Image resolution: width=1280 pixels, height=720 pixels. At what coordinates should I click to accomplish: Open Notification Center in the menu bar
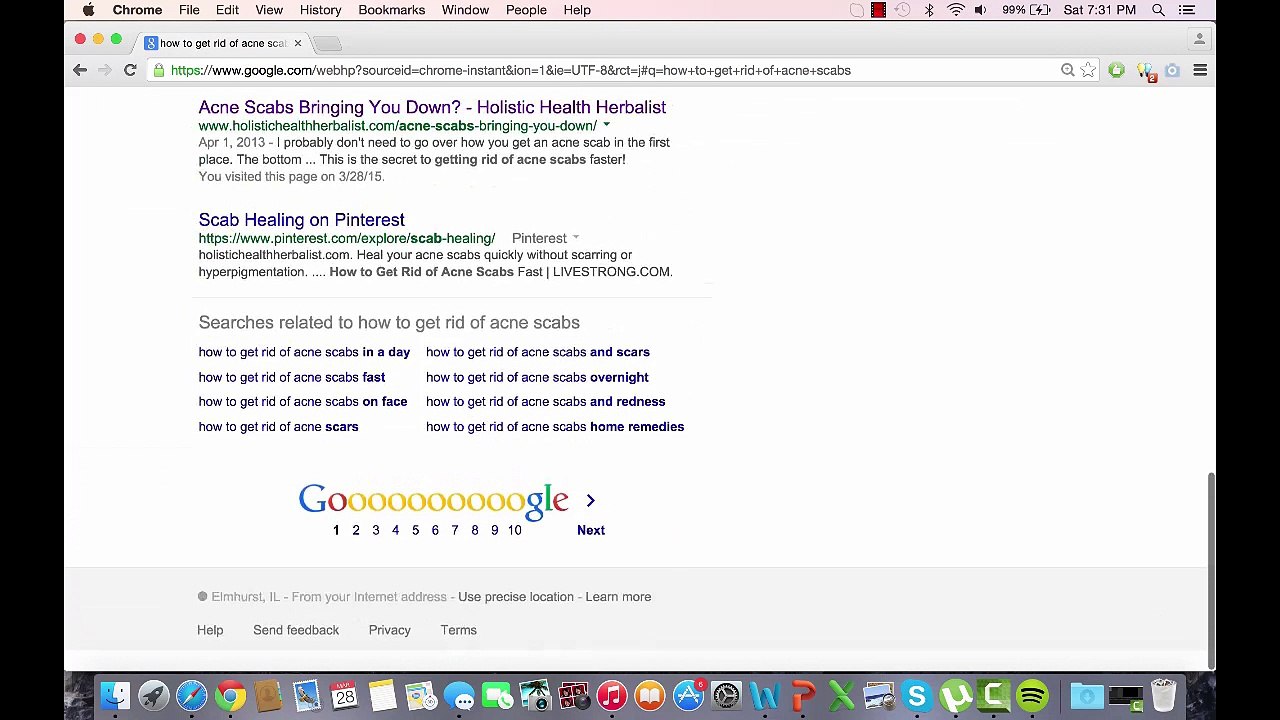[1187, 10]
